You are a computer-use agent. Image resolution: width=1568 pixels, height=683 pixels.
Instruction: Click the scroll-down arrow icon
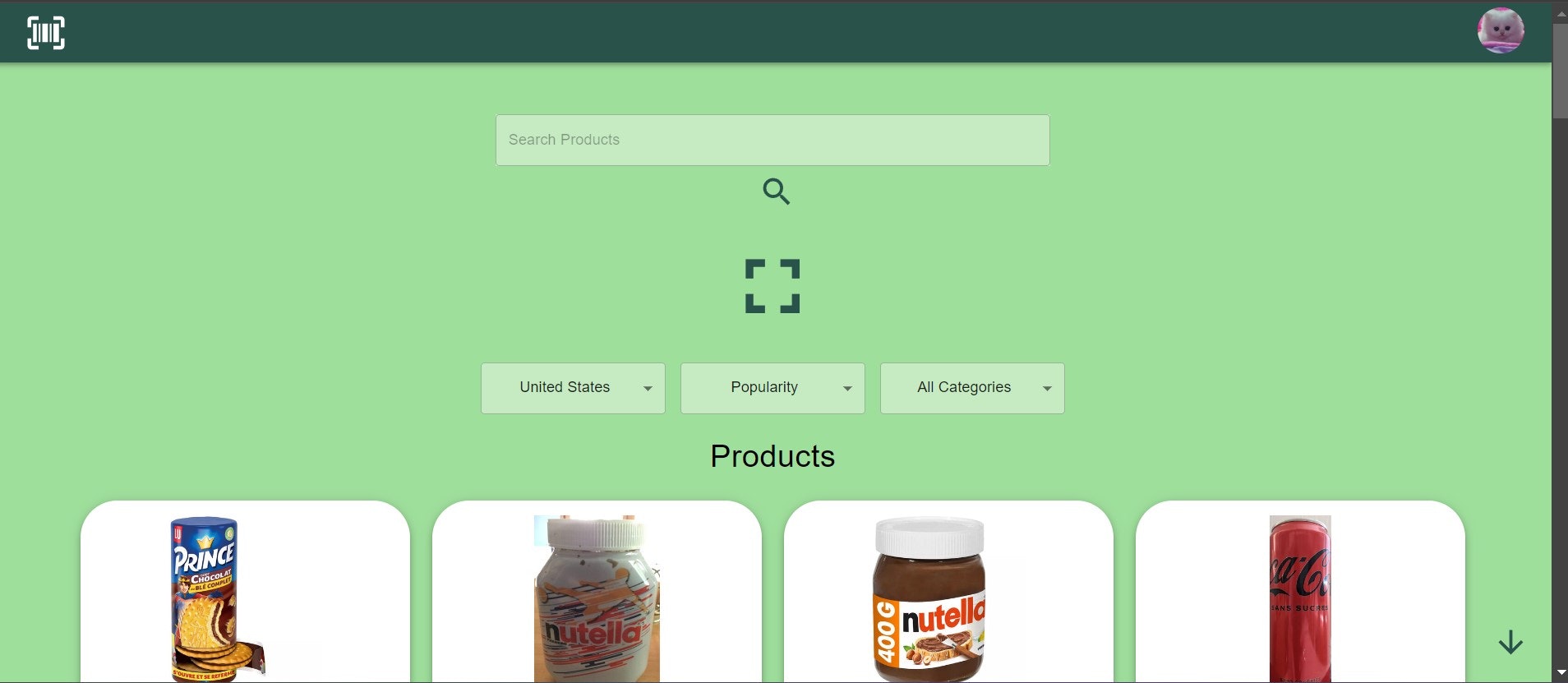[1510, 643]
